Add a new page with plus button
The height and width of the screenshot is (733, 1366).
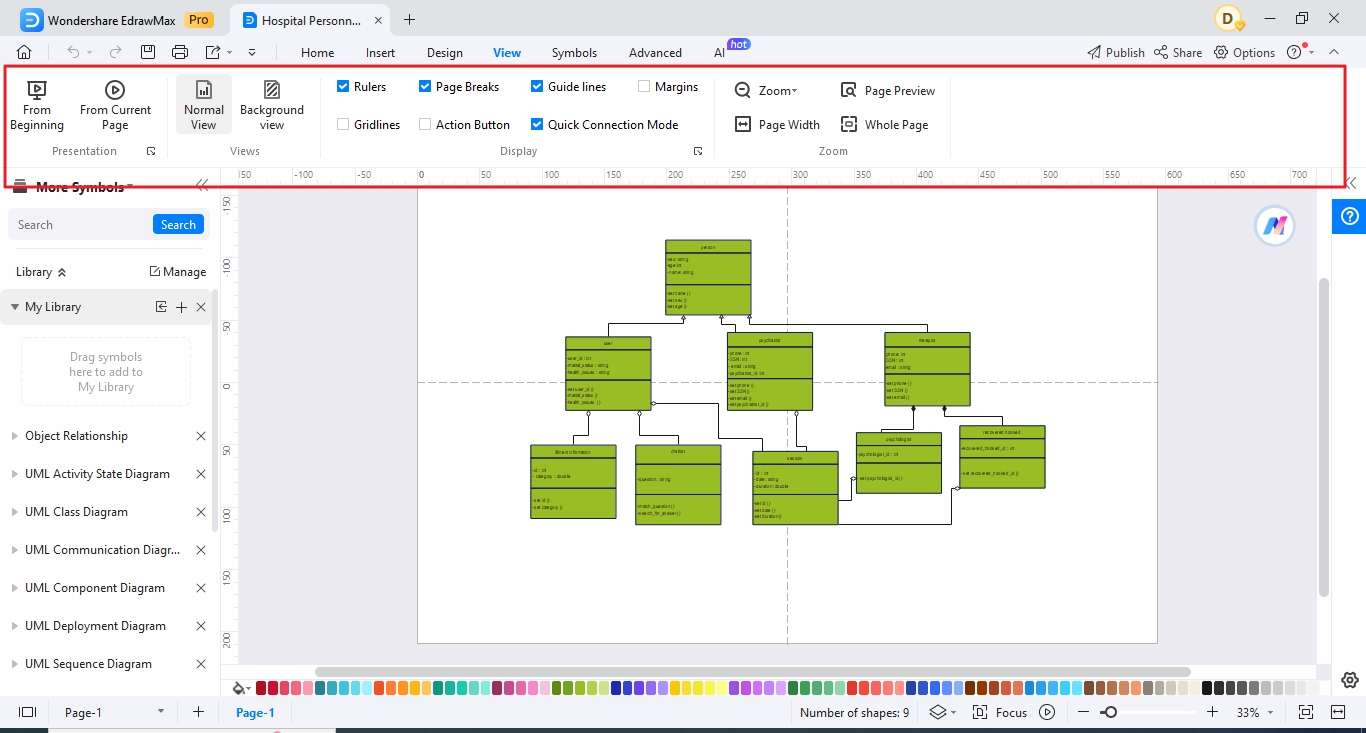point(198,712)
